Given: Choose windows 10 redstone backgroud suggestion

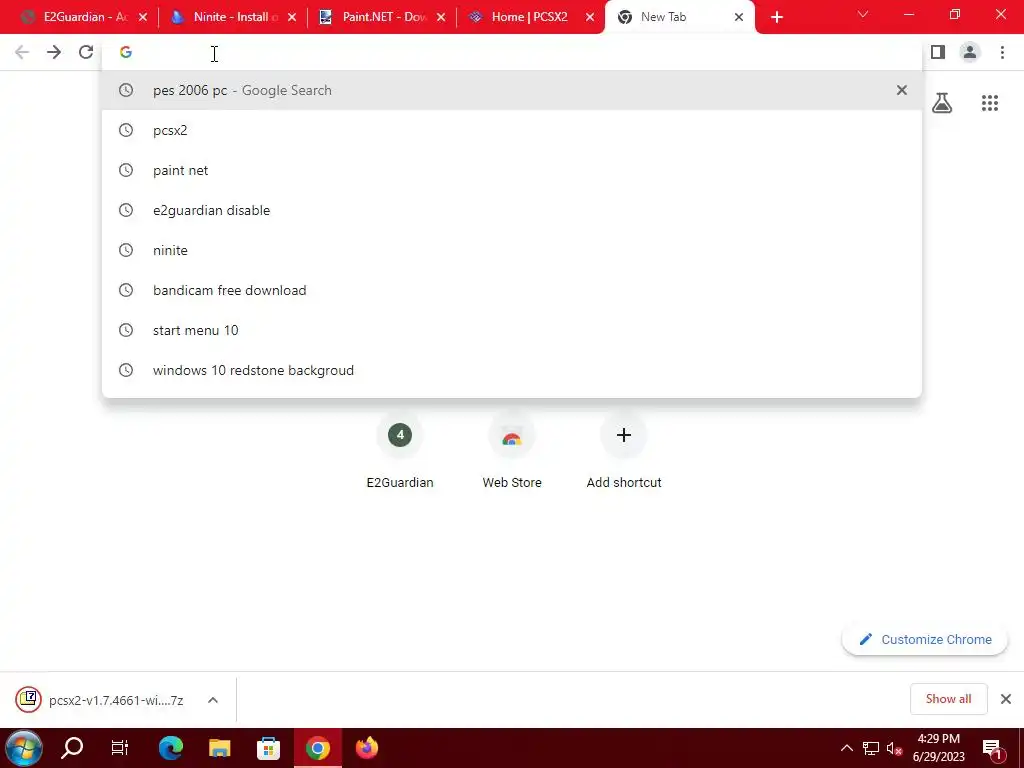Looking at the screenshot, I should 512,370.
